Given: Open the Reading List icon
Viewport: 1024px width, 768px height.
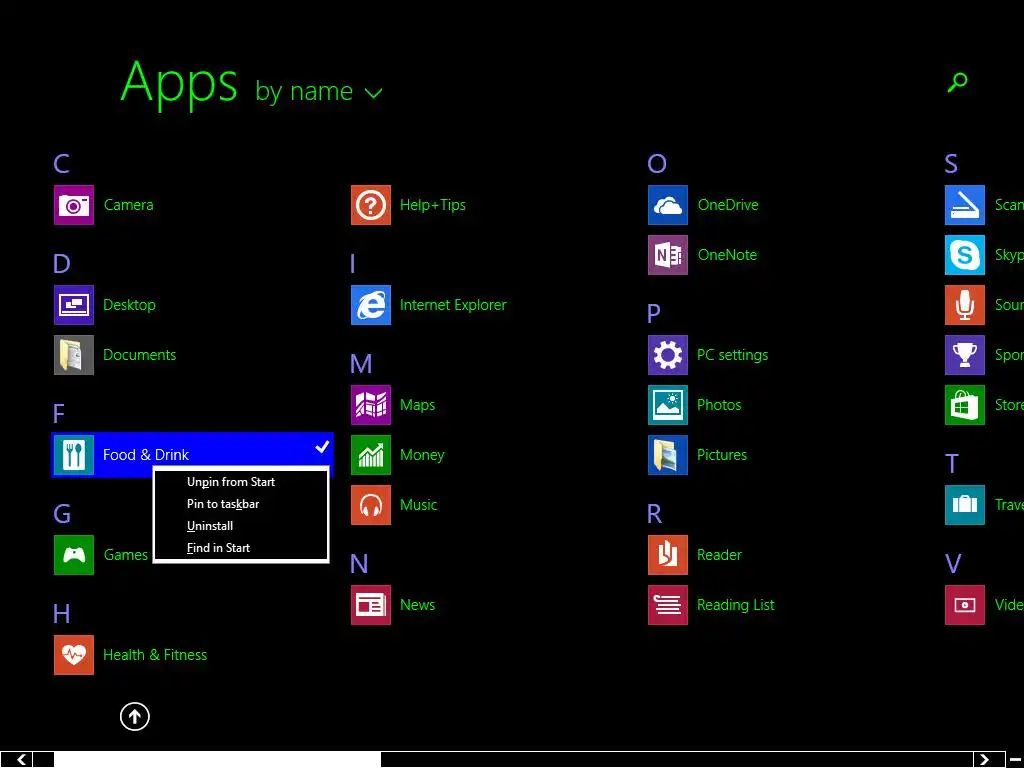Looking at the screenshot, I should (x=668, y=605).
